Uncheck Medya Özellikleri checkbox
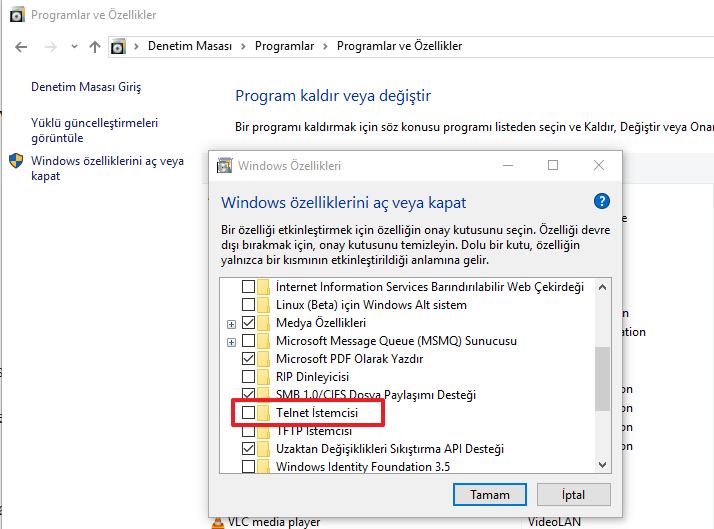The width and height of the screenshot is (714, 529). pyautogui.click(x=248, y=323)
